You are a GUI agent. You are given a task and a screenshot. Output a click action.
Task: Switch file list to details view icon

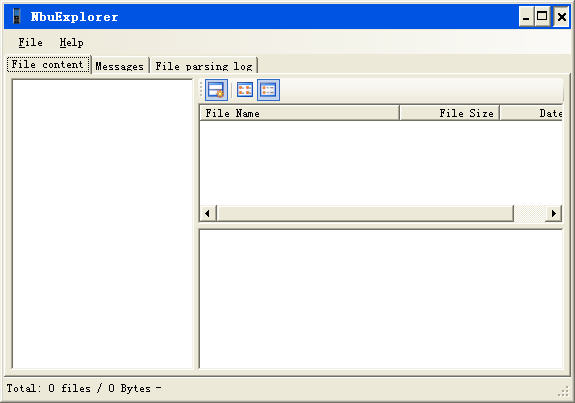pos(268,90)
